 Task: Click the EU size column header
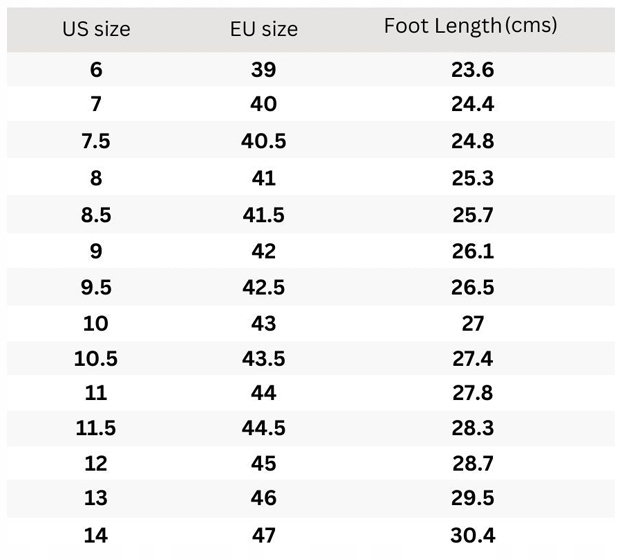coord(264,29)
